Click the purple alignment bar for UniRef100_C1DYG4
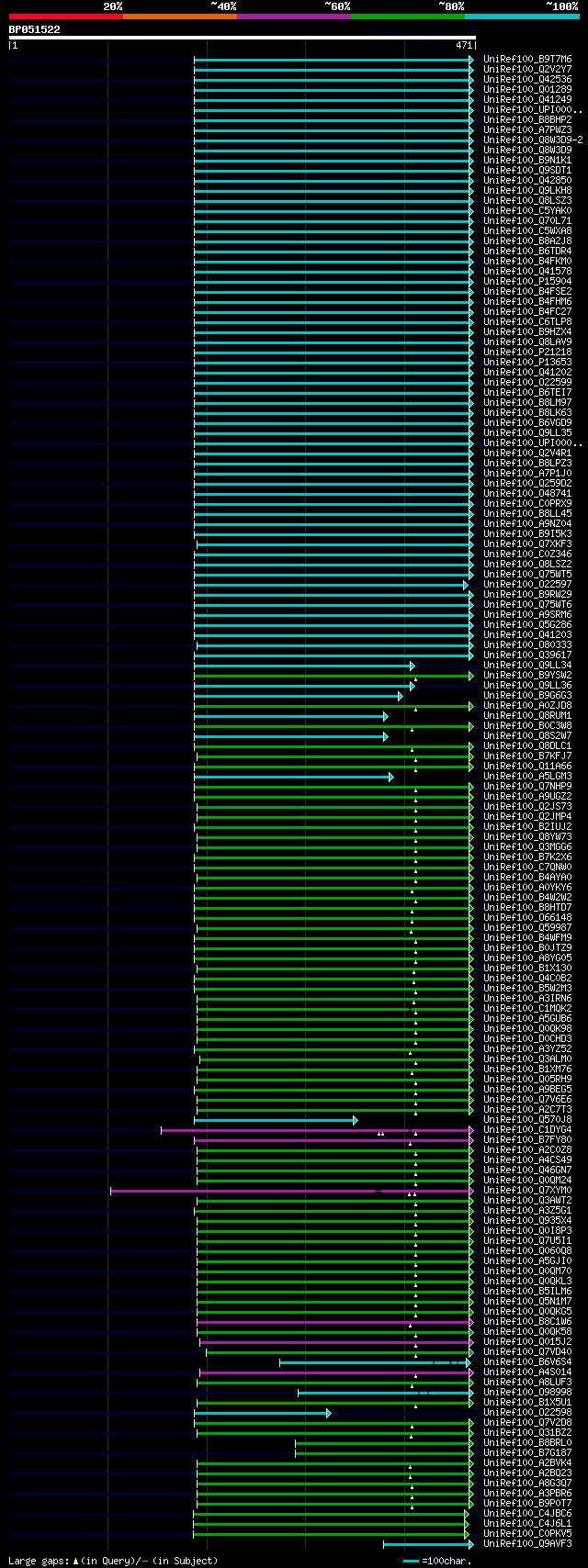 (317, 1130)
